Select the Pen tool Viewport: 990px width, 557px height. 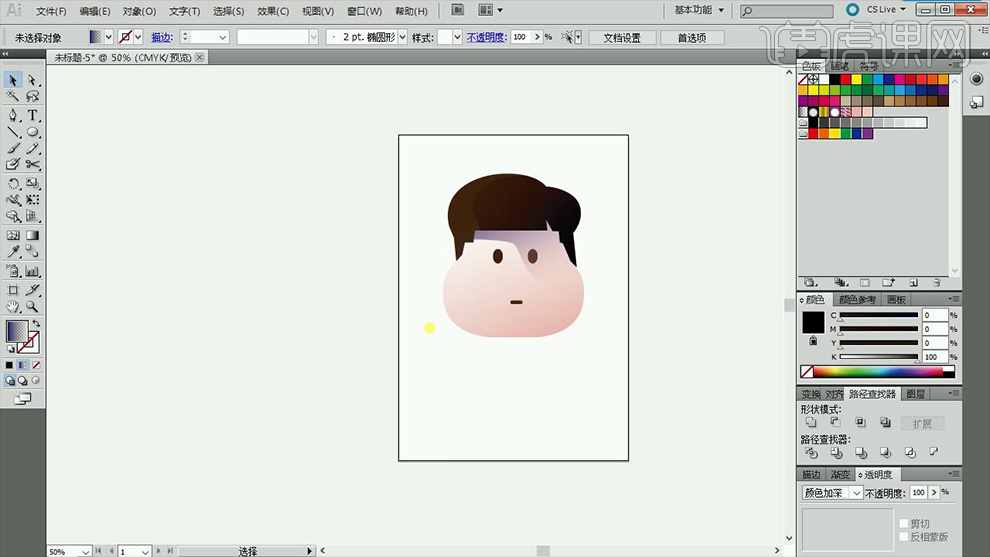(13, 115)
